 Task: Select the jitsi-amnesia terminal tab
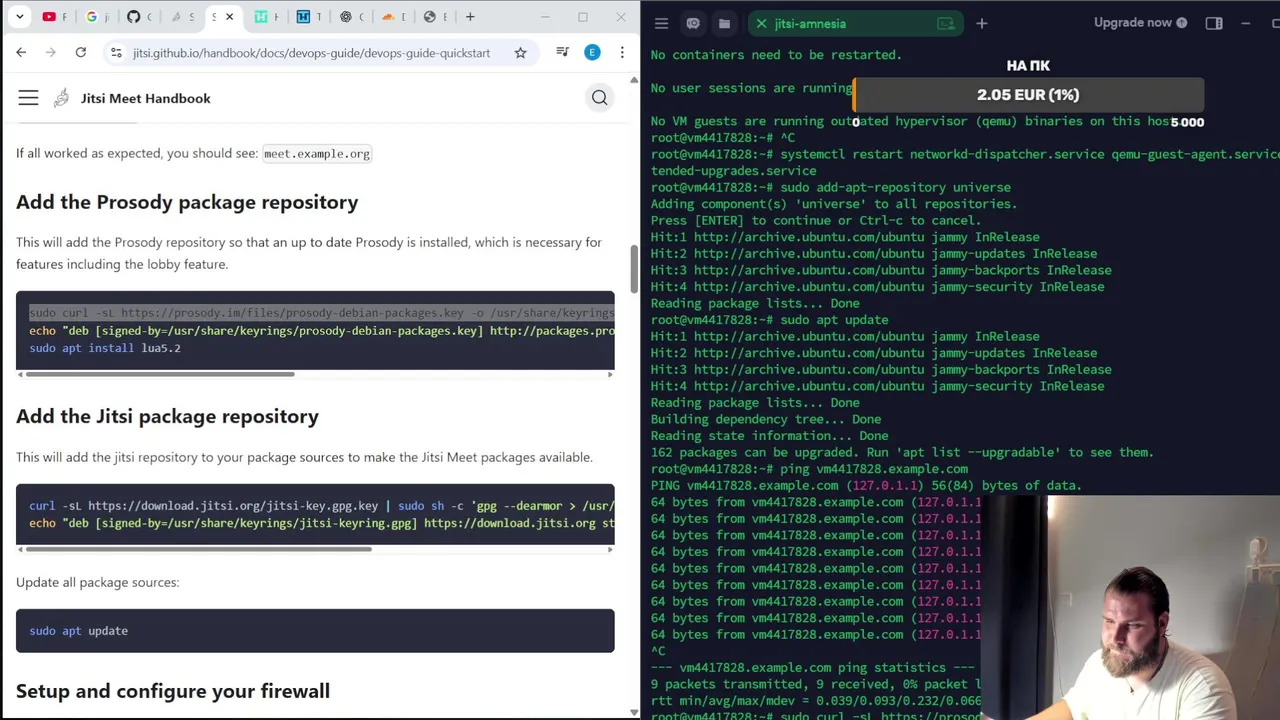[x=854, y=23]
